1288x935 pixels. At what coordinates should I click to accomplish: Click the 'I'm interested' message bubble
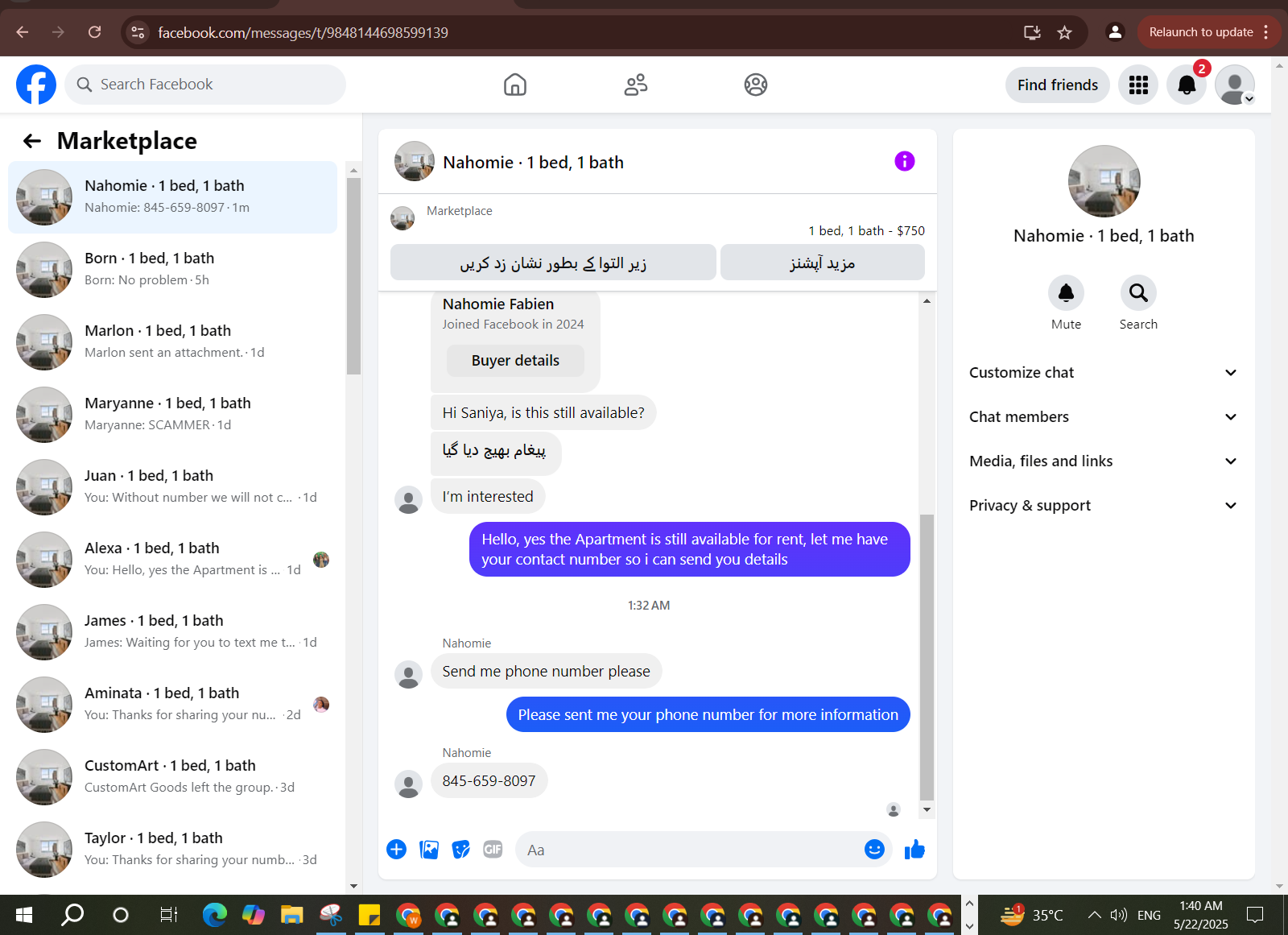click(488, 497)
